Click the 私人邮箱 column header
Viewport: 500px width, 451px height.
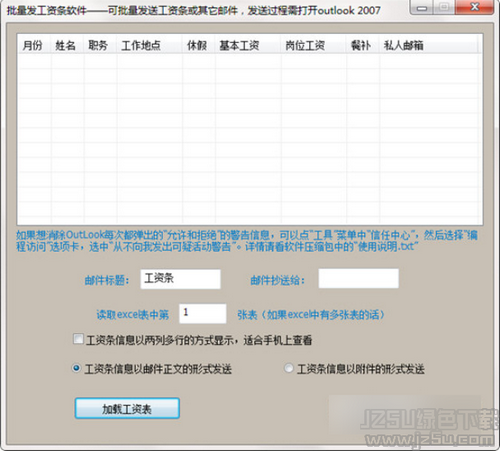429,45
